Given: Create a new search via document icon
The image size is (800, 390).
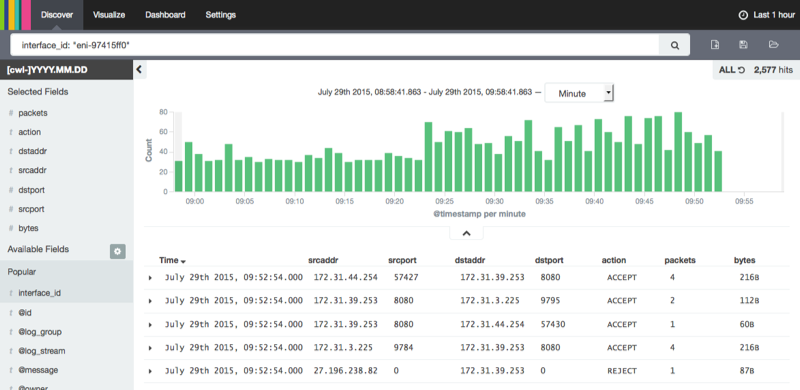Looking at the screenshot, I should [x=715, y=45].
